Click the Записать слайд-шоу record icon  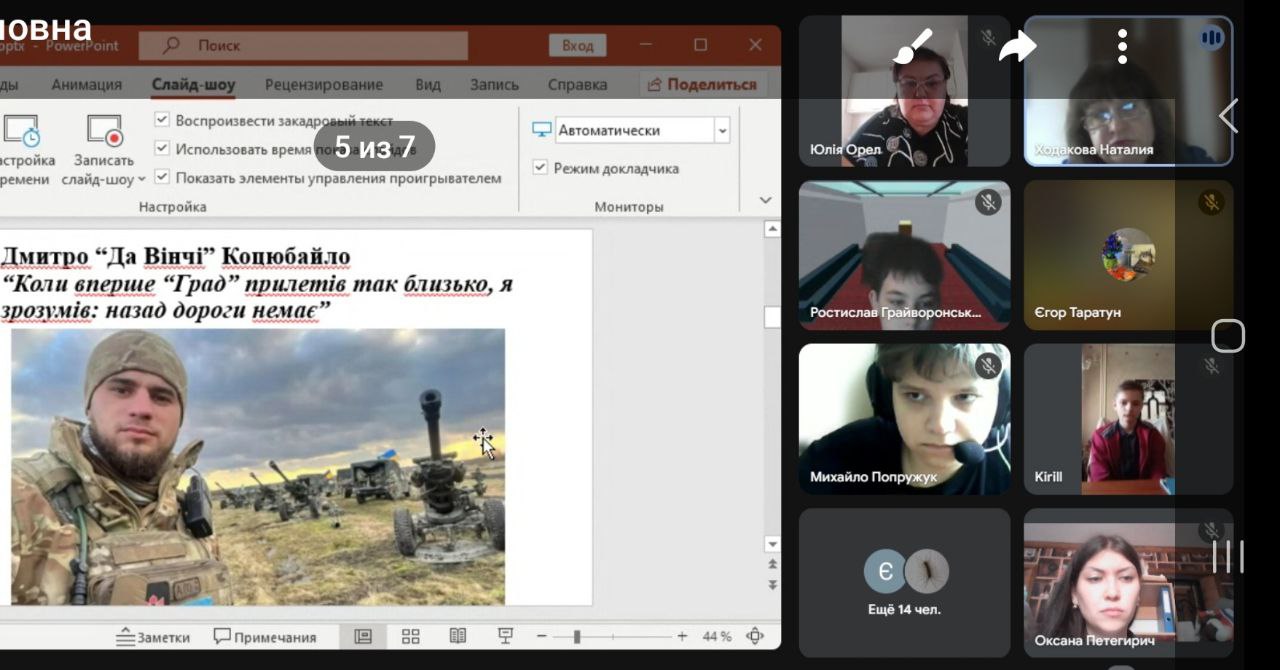point(104,131)
